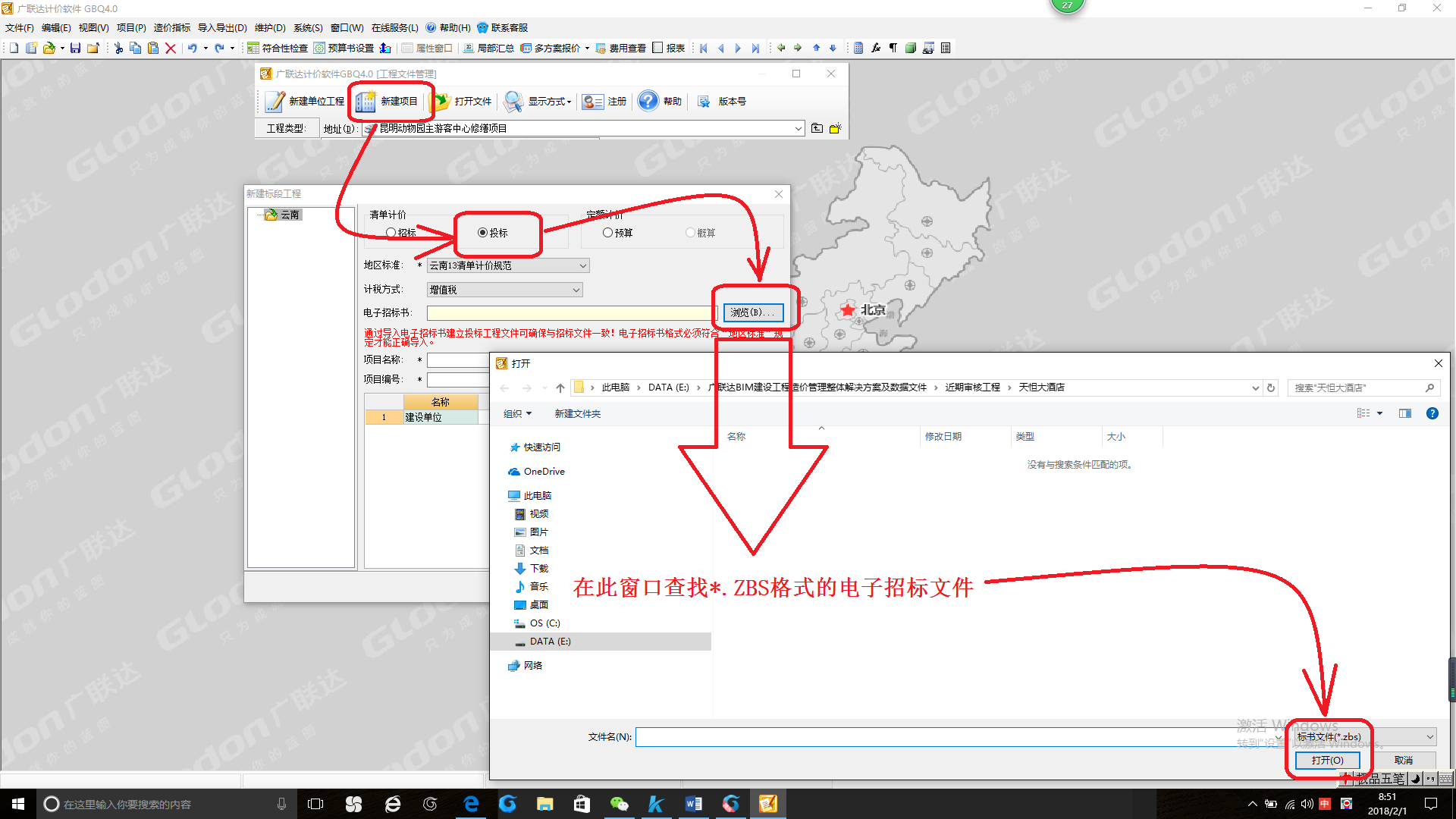Select DATA (E:) drive in navigation pane
The image size is (1456, 819).
[x=601, y=642]
